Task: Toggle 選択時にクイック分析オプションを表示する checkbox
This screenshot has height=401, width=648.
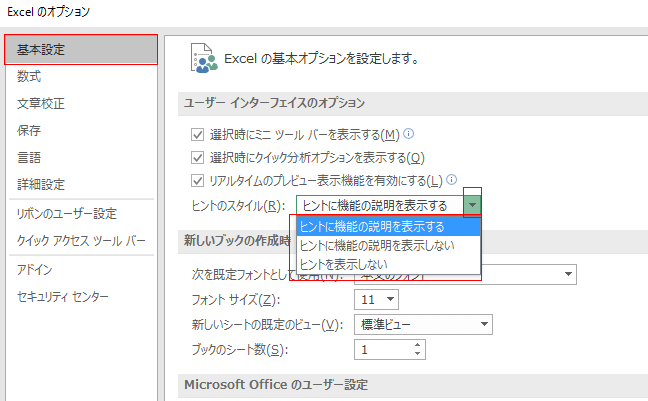Action: click(198, 158)
